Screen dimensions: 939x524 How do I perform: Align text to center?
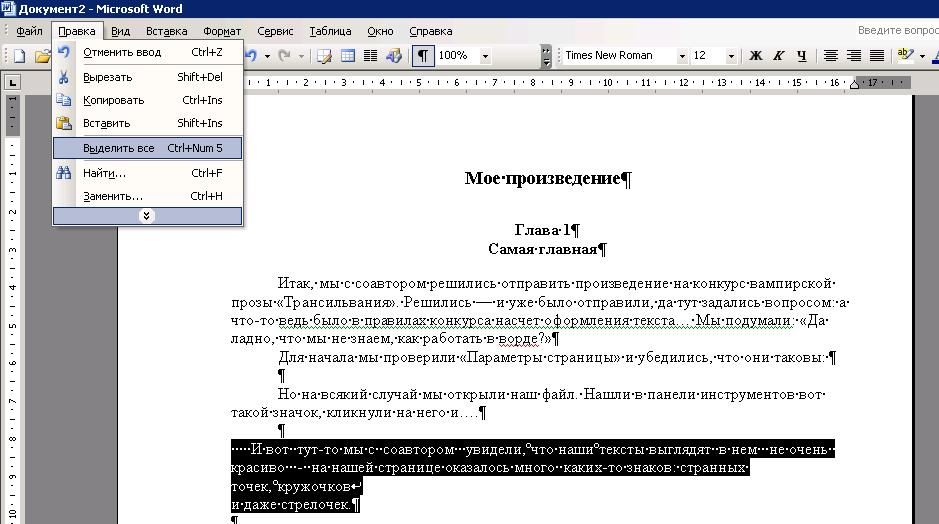831,56
